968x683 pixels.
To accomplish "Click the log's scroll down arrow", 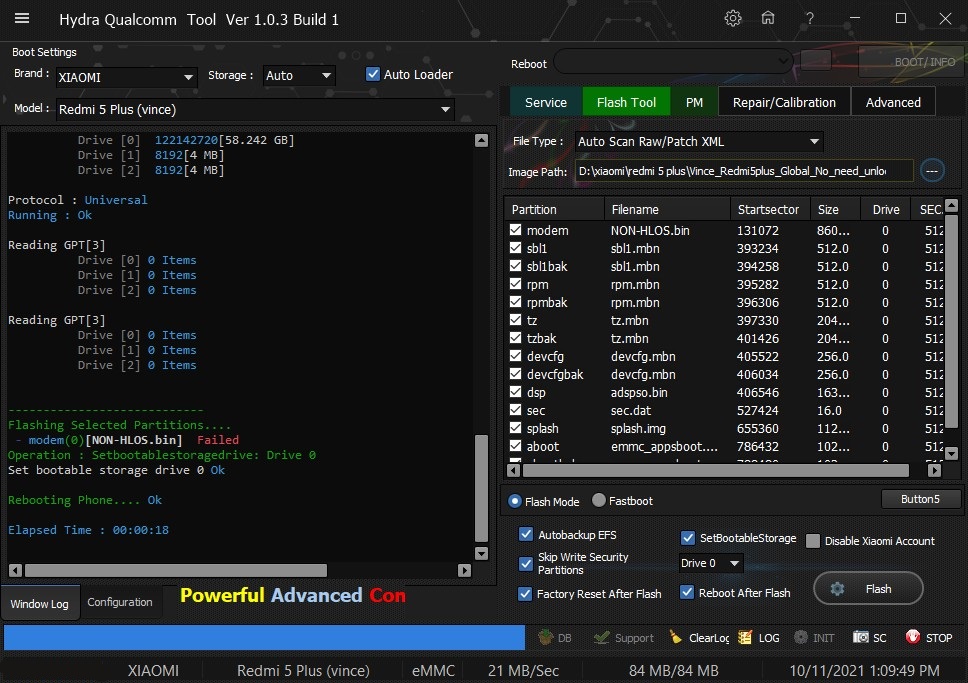I will (482, 553).
